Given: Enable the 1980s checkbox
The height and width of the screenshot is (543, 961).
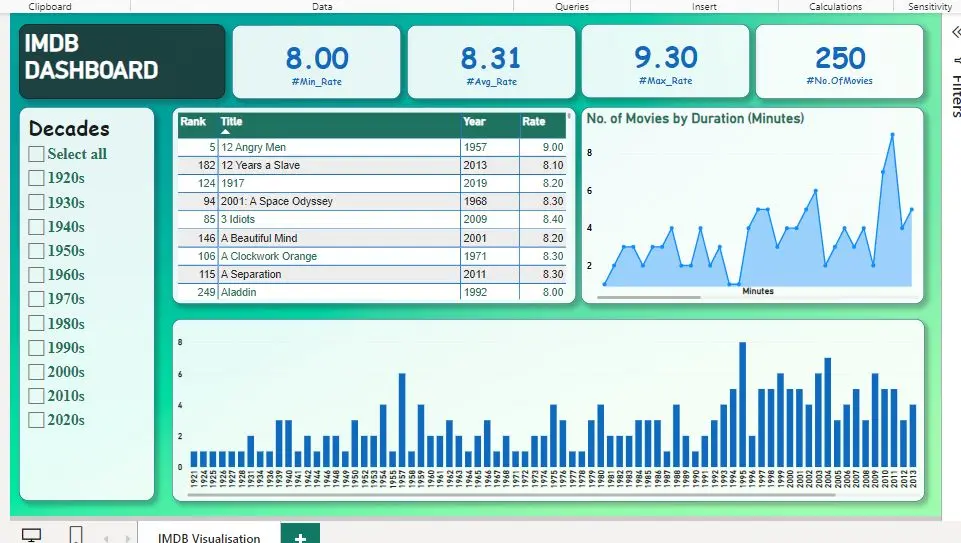Looking at the screenshot, I should (x=36, y=324).
